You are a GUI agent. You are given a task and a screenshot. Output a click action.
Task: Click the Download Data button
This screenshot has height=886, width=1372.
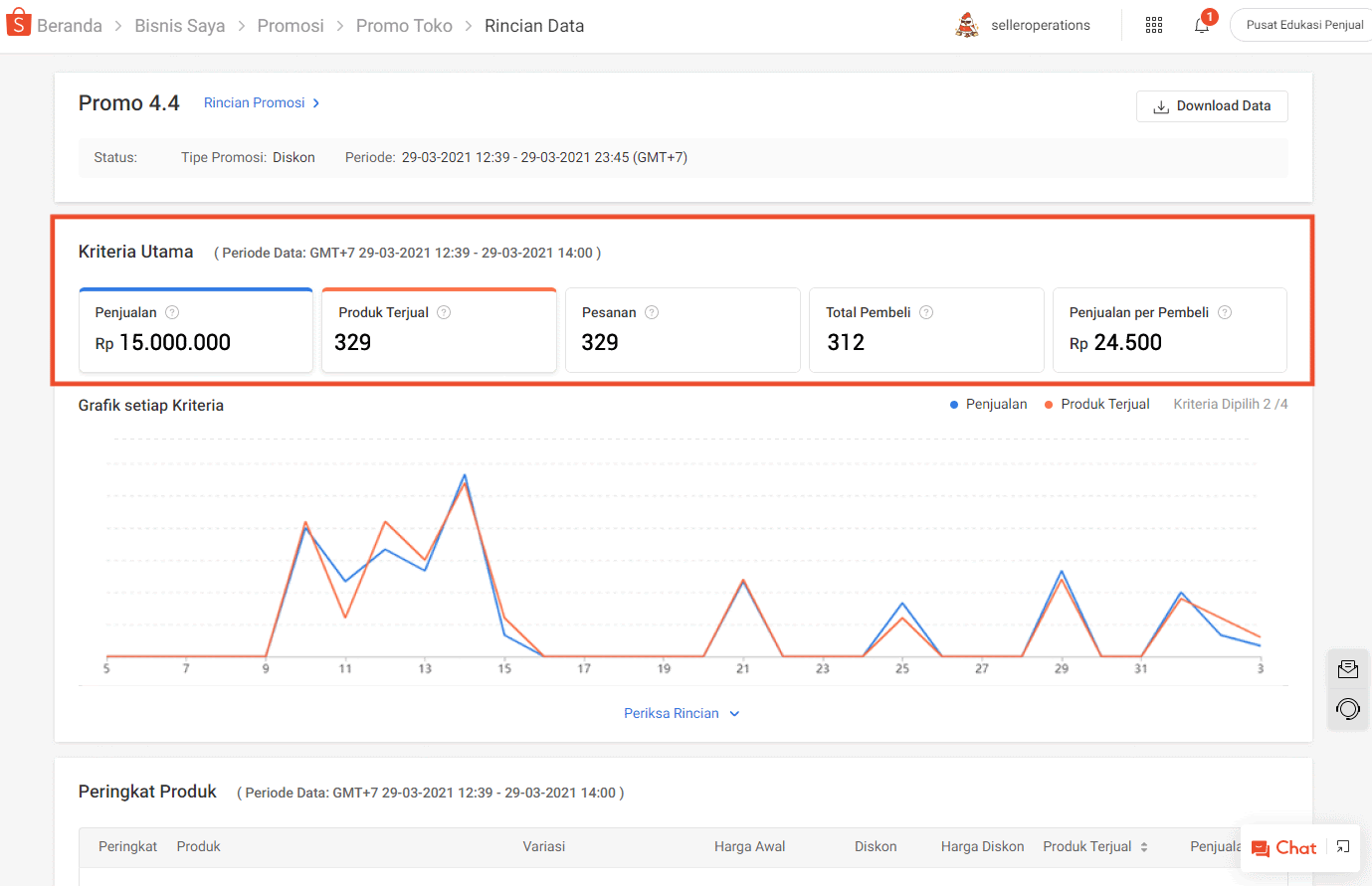[1211, 106]
